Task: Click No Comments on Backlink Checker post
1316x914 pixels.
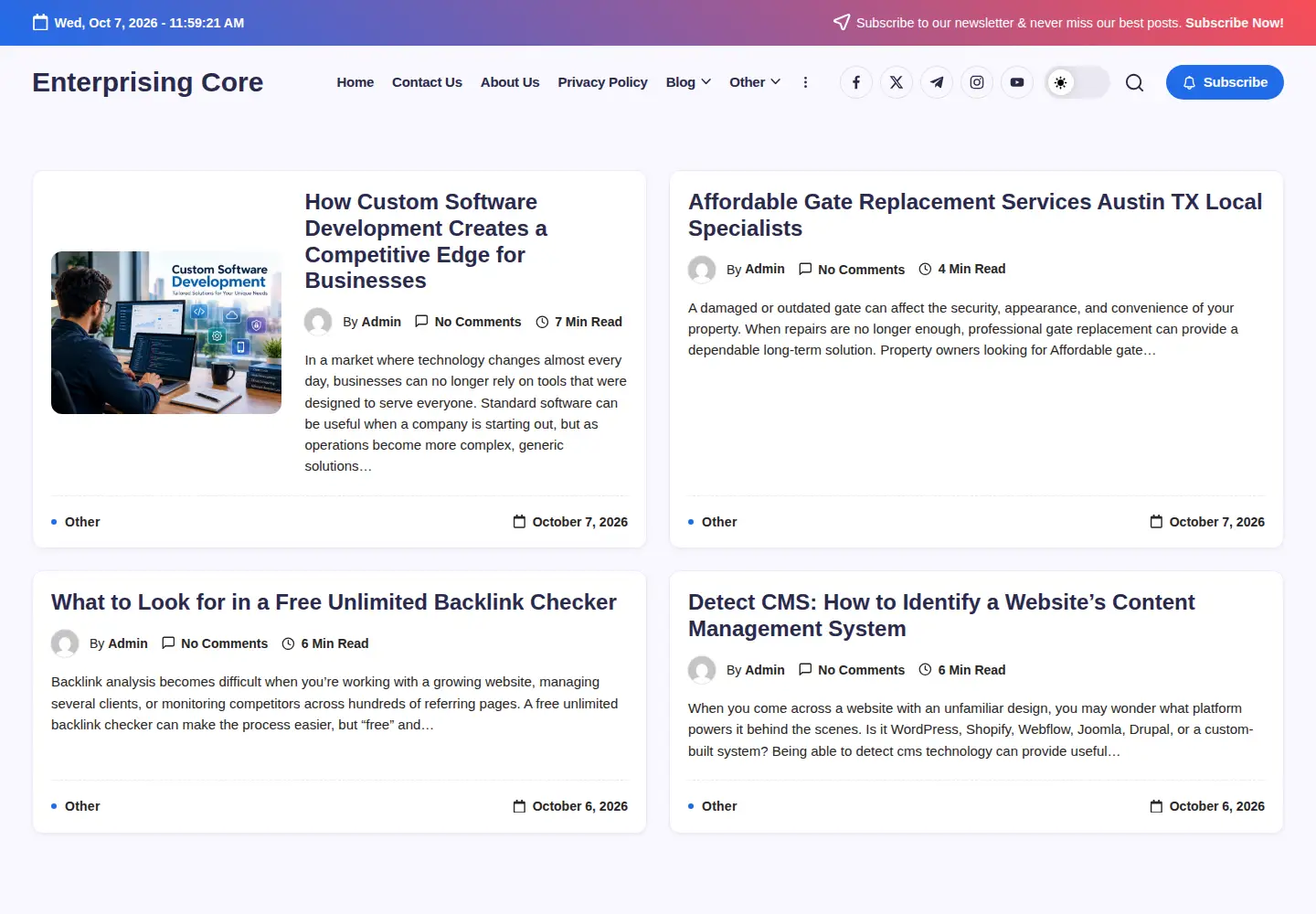Action: point(224,643)
